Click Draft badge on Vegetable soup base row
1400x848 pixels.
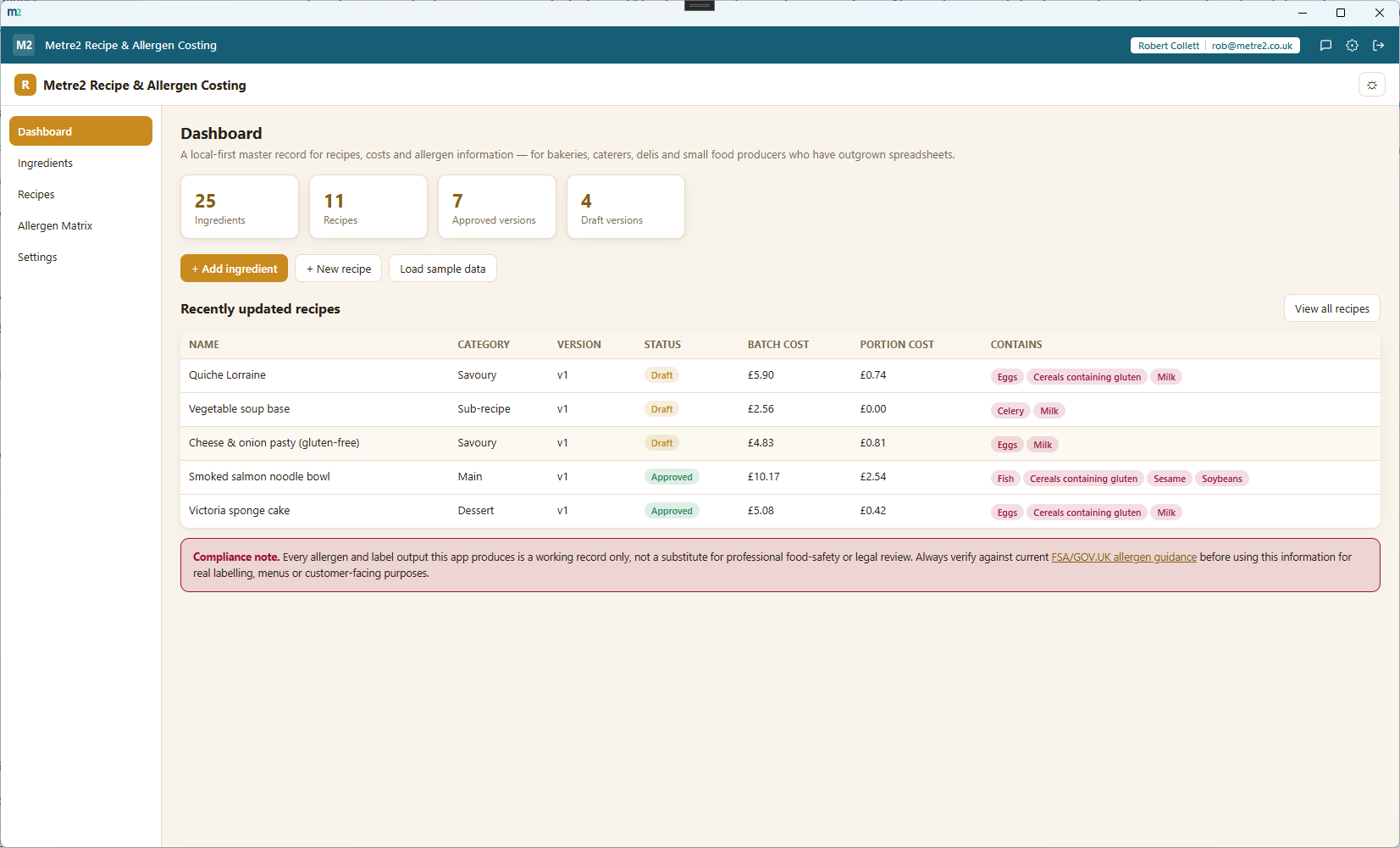(x=661, y=409)
